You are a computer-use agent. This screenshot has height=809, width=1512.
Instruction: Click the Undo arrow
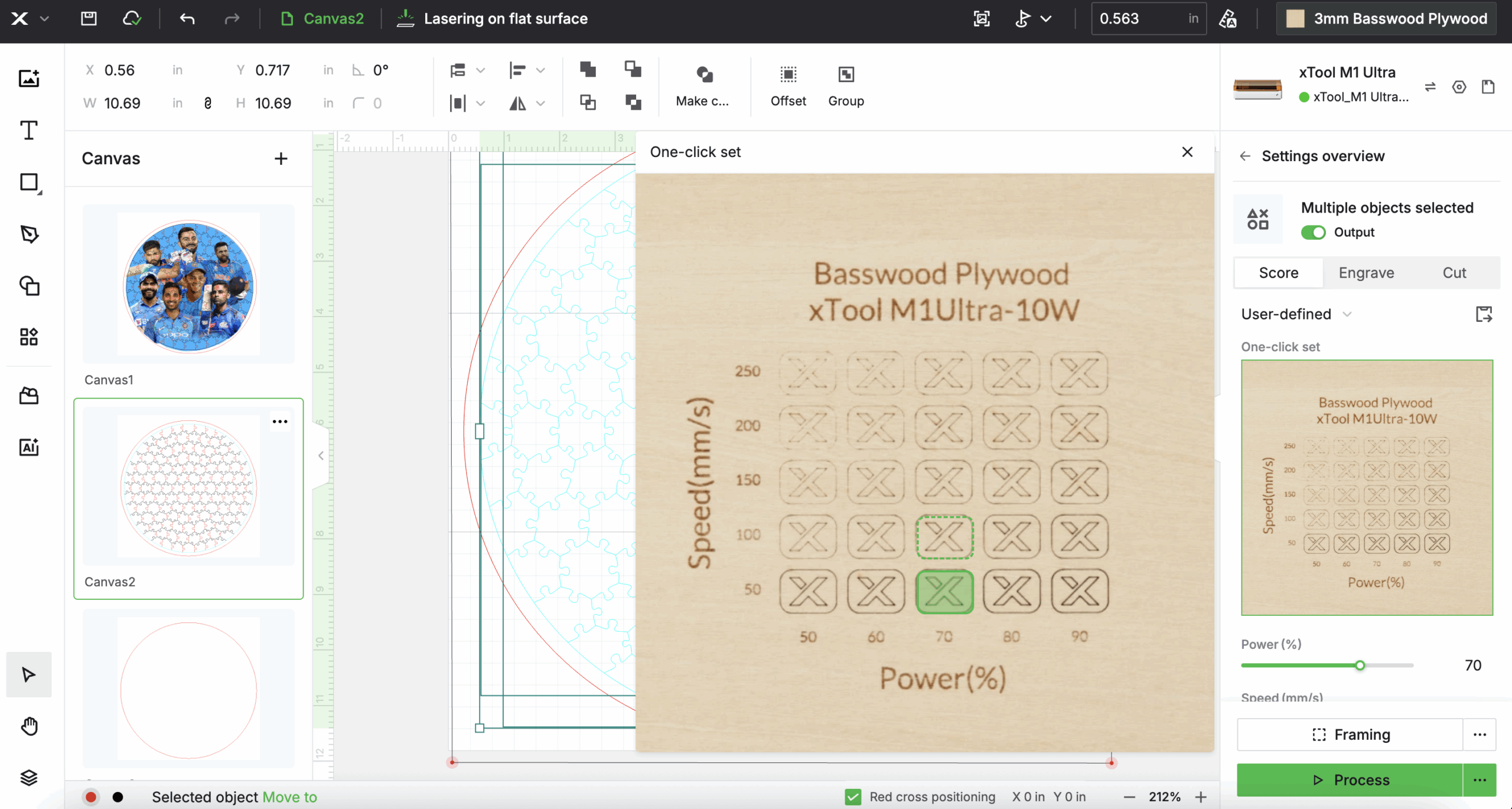[187, 19]
